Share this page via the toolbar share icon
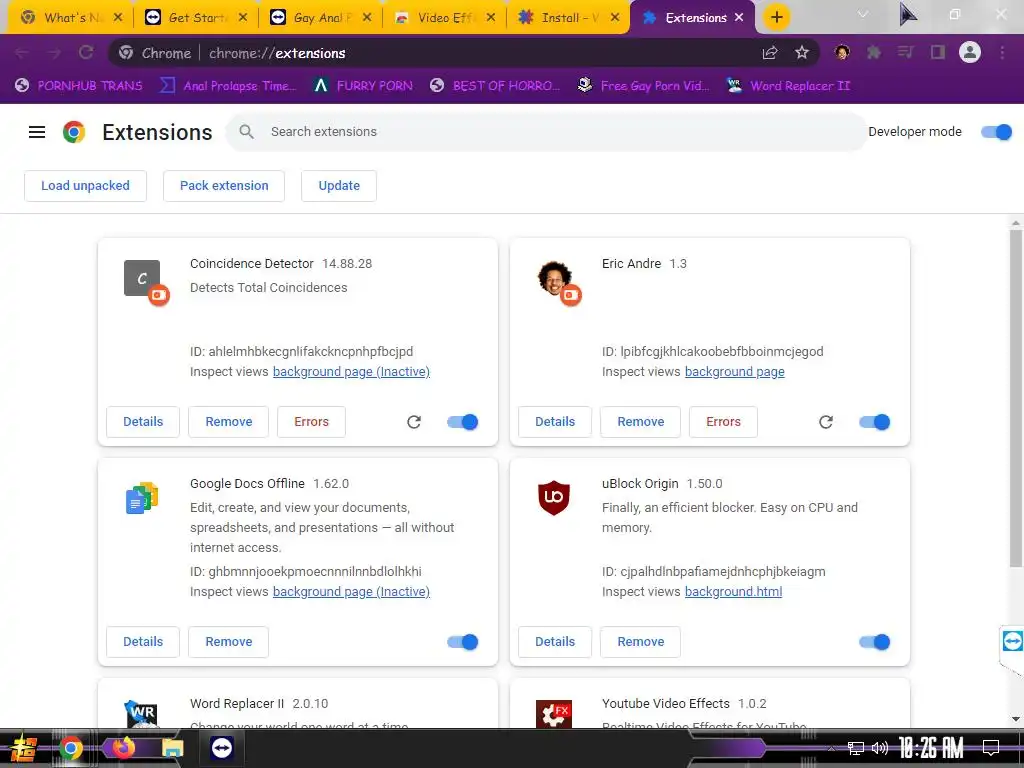The width and height of the screenshot is (1024, 768). 770,53
